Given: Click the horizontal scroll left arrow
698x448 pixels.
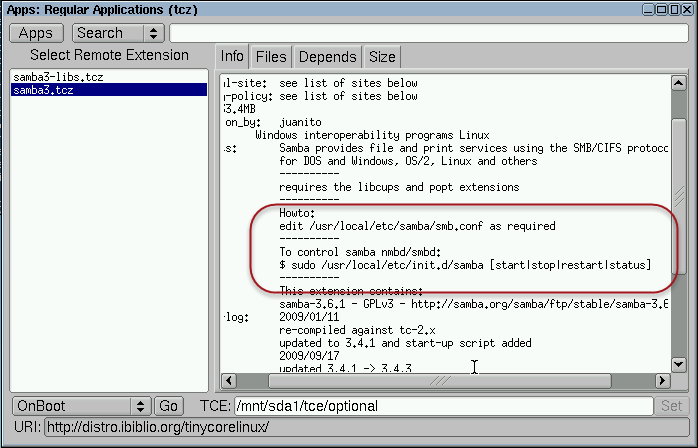Looking at the screenshot, I should click(x=228, y=381).
